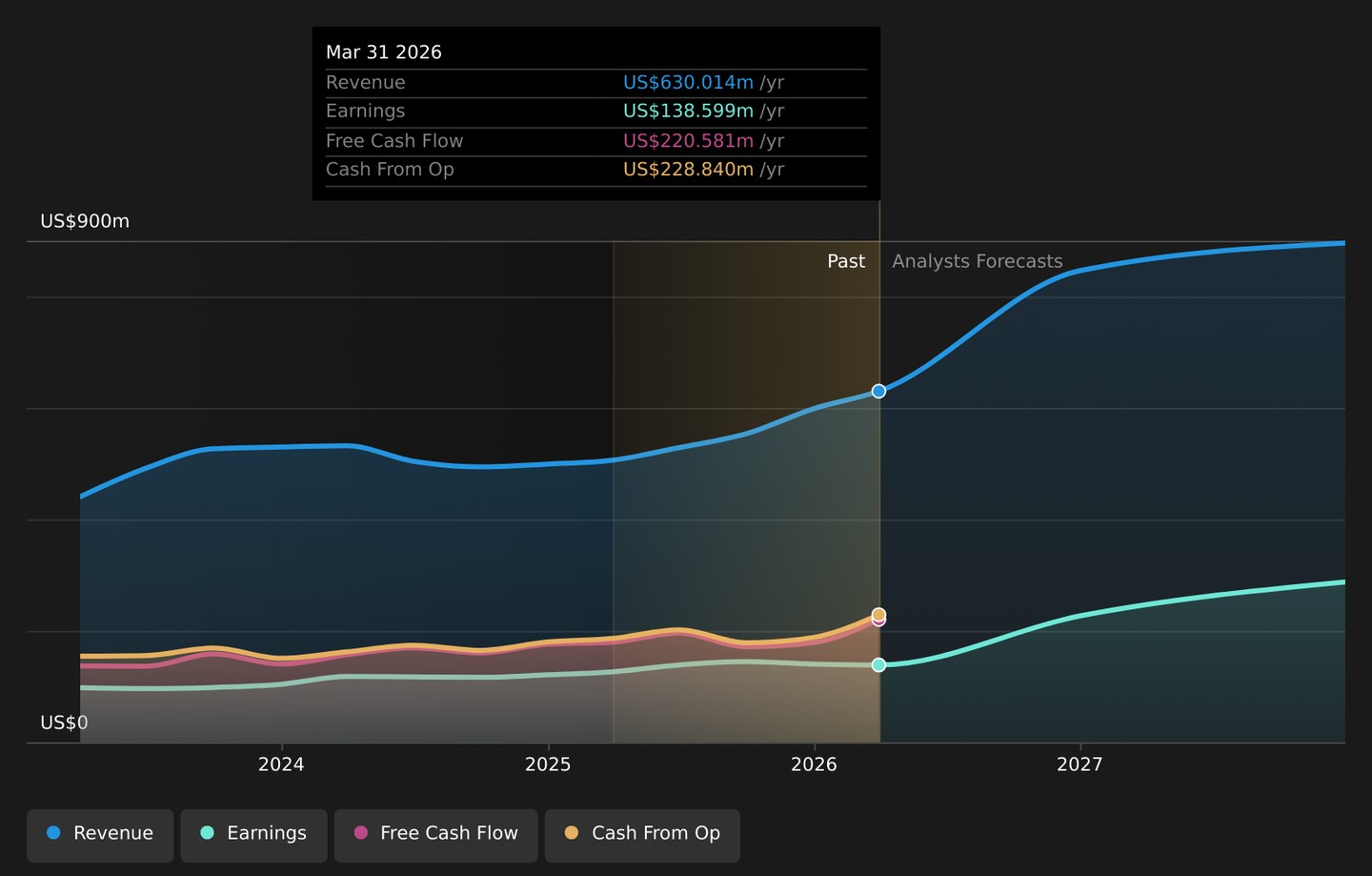Click the pink Free Cash Flow legend dot

click(x=360, y=832)
